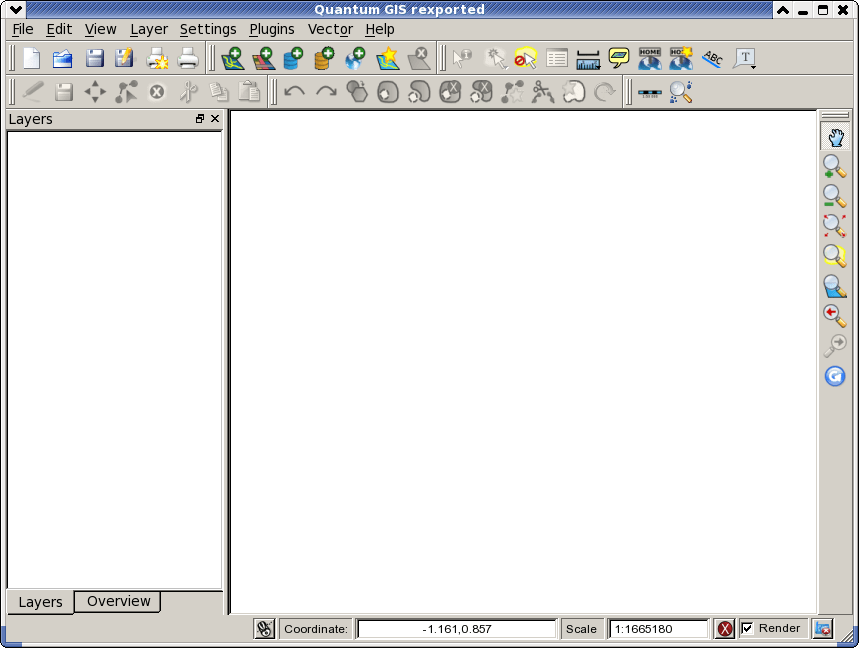Click the Remove Layer icon
859x648 pixels.
pyautogui.click(x=419, y=59)
